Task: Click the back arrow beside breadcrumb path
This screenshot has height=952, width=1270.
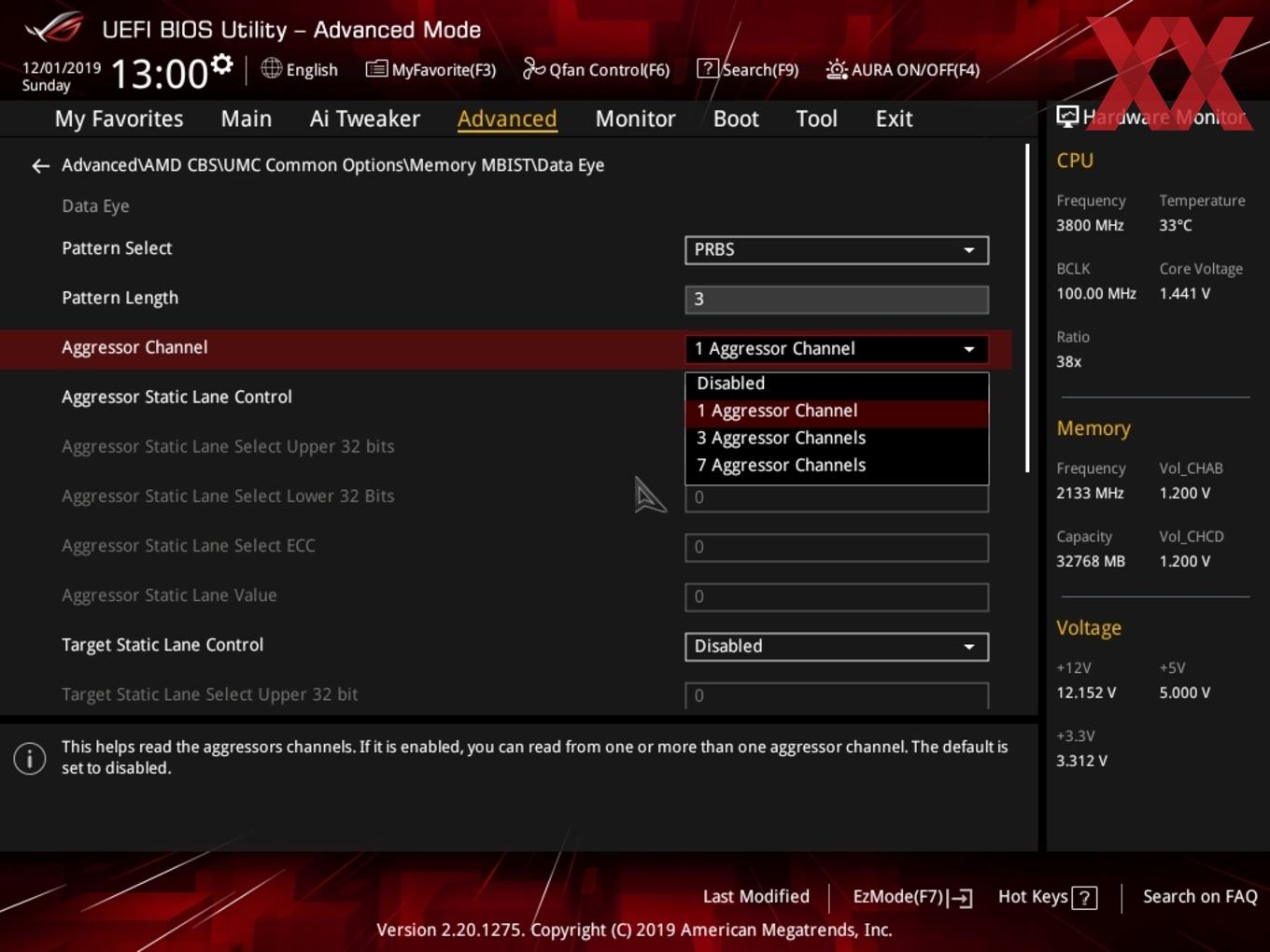Action: point(40,166)
